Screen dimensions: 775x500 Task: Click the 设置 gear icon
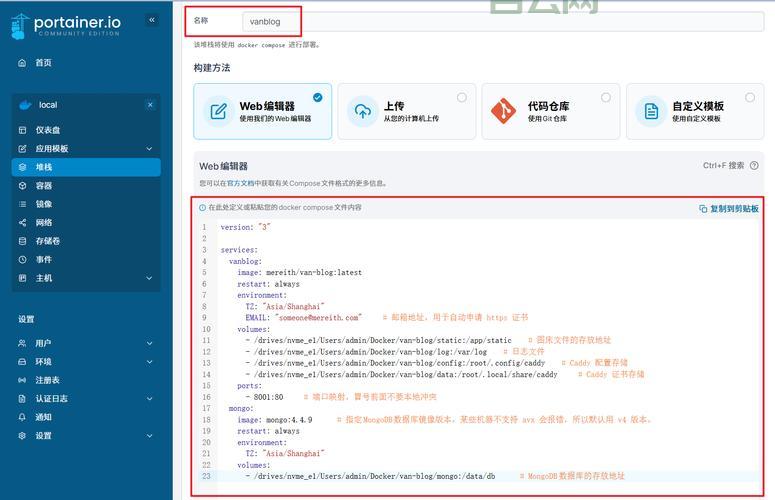pyautogui.click(x=22, y=436)
